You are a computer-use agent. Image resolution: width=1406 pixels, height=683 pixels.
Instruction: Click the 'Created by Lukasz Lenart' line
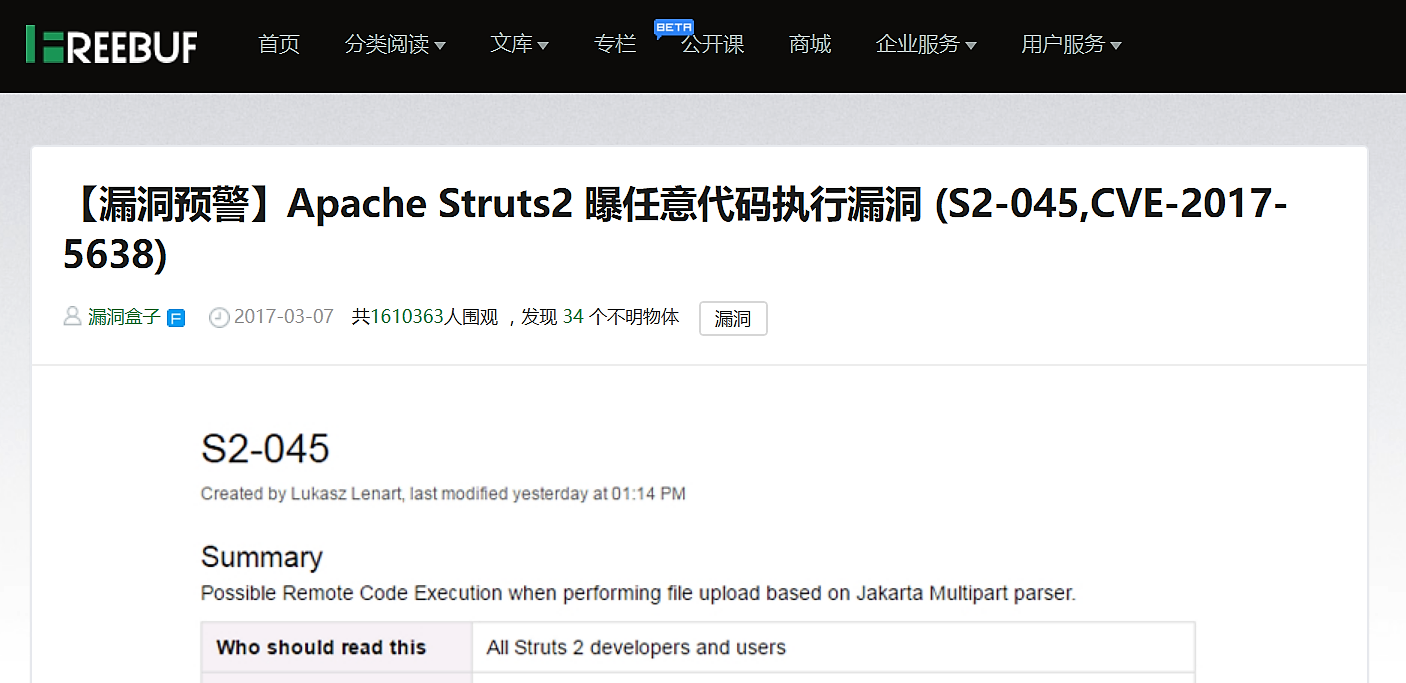point(443,494)
